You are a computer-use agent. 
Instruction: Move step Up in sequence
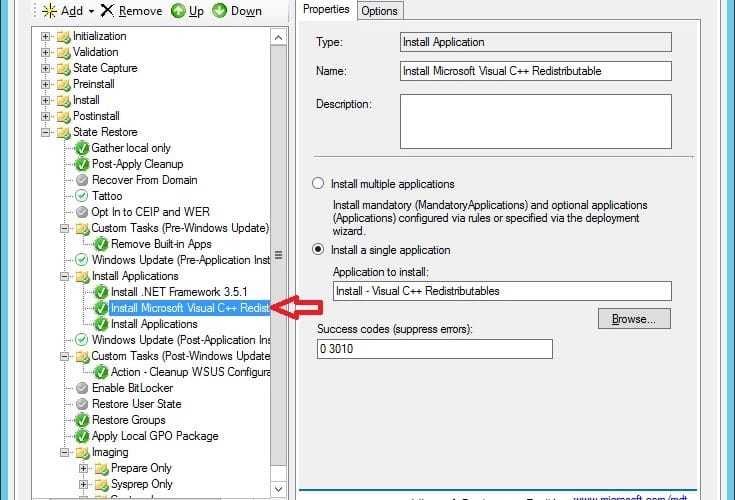(188, 10)
